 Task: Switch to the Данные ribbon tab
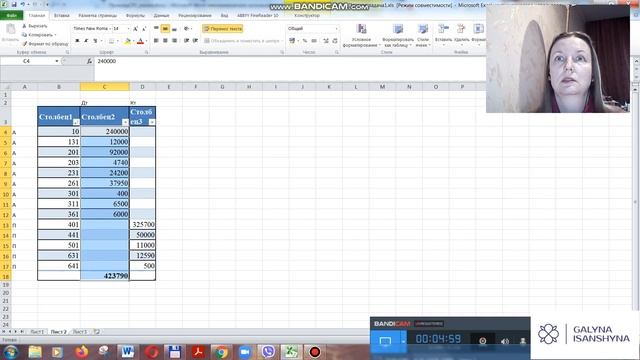click(x=162, y=16)
